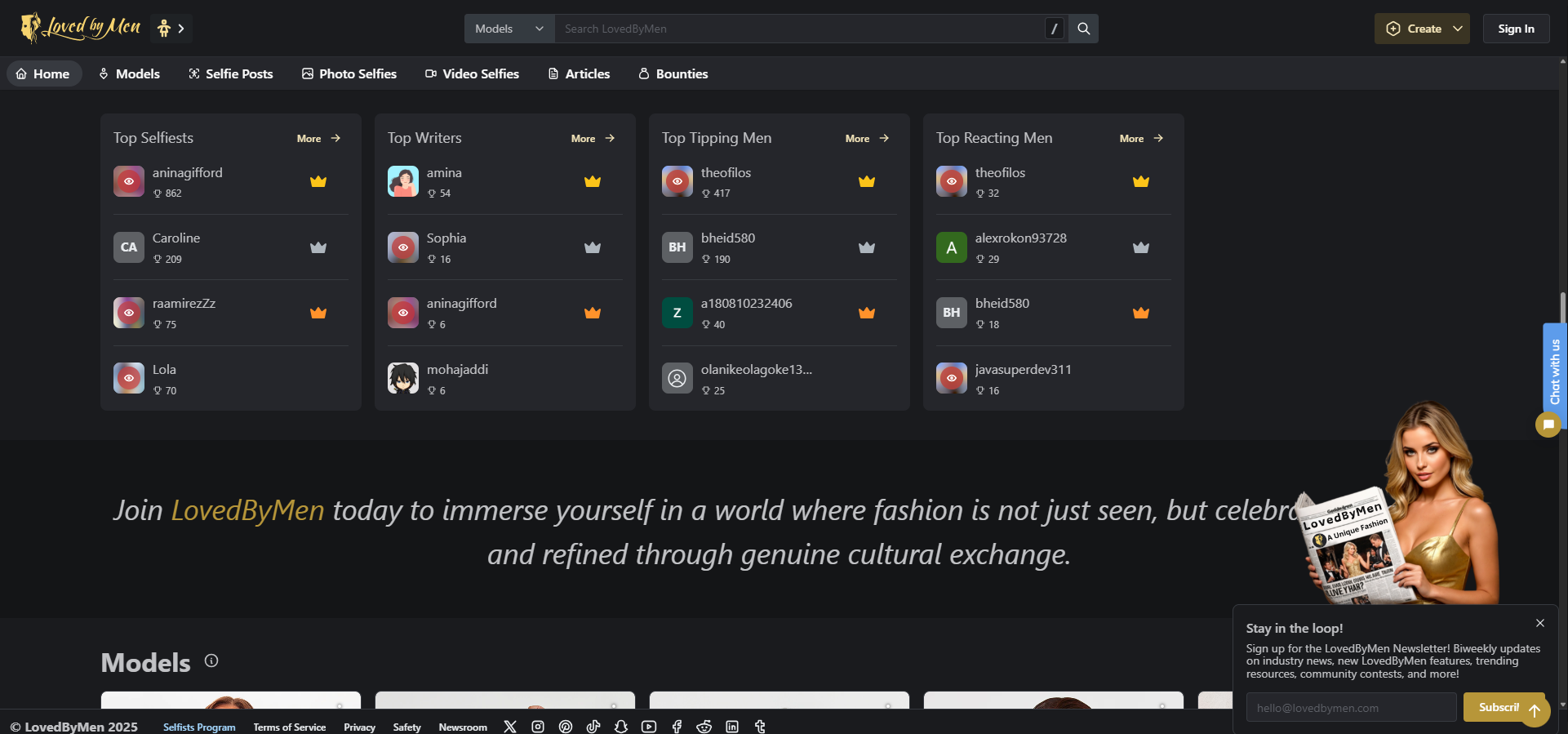Open the Facebook social icon

click(x=677, y=727)
